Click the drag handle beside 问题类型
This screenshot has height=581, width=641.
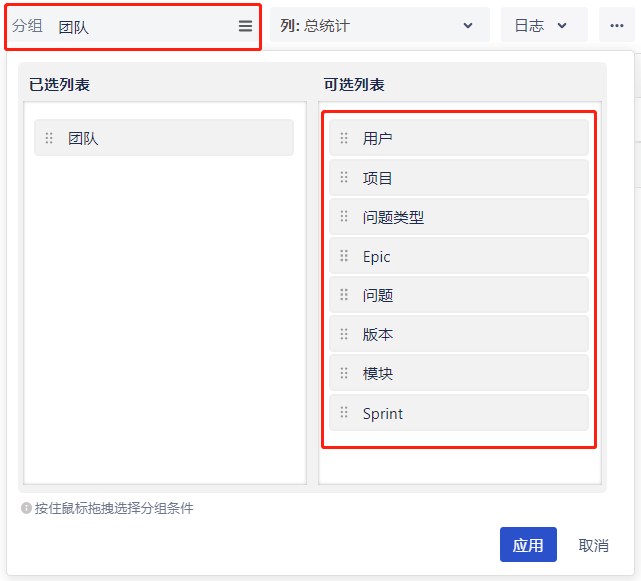345,217
